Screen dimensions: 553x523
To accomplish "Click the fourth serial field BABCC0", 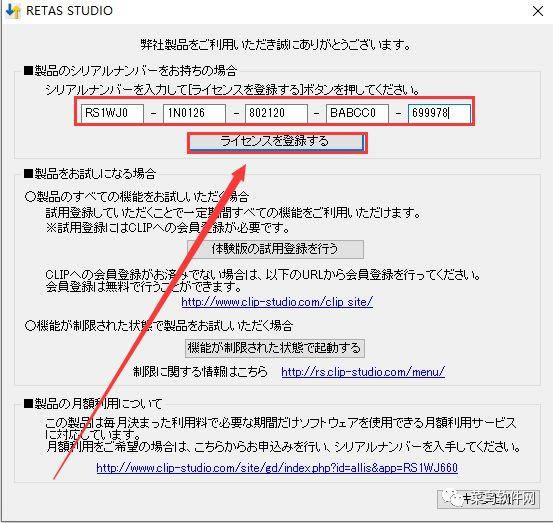I will (x=357, y=113).
